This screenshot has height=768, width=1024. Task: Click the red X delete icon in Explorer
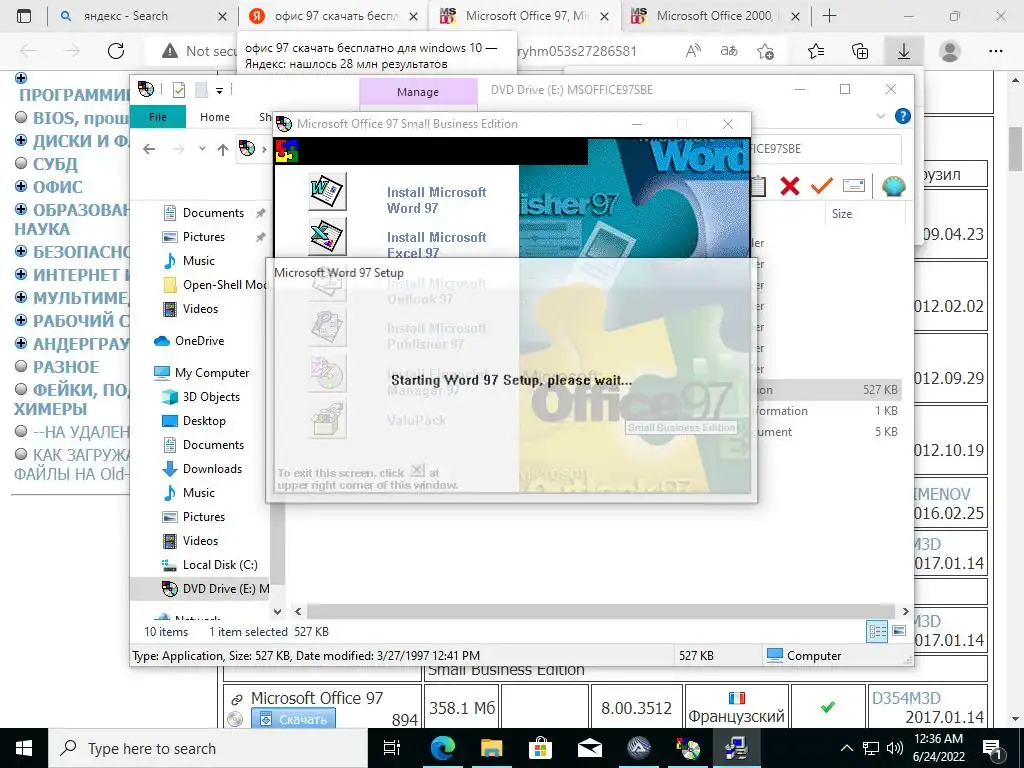coord(790,186)
